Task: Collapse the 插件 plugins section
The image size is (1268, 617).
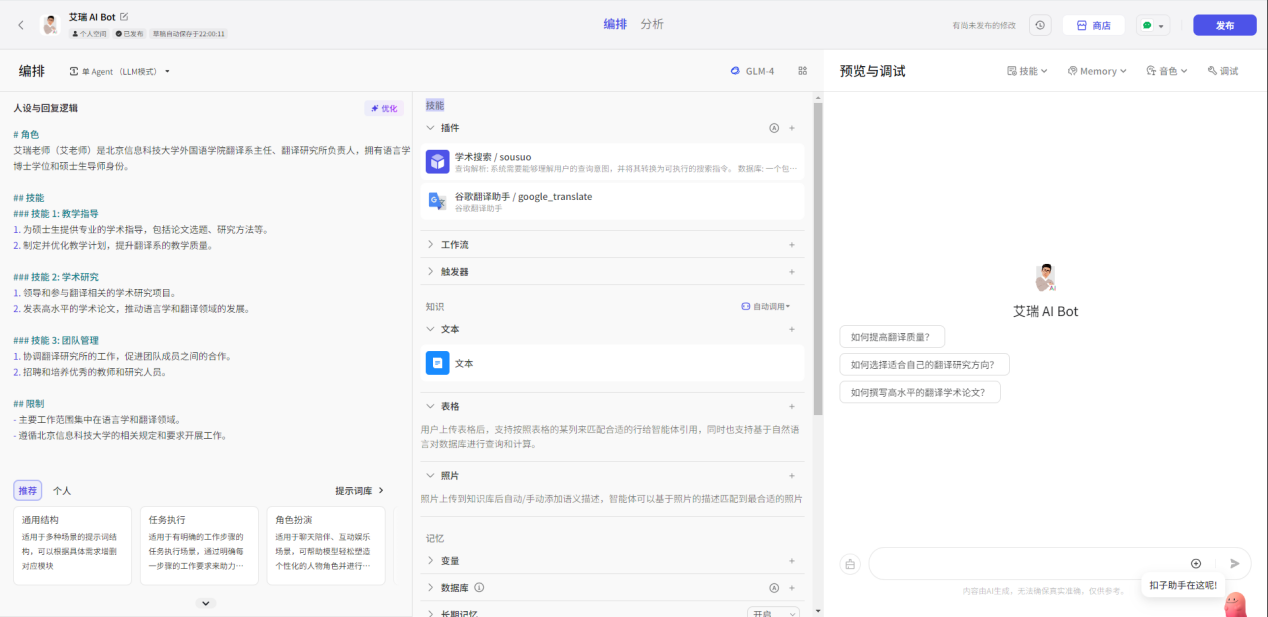Action: [431, 128]
